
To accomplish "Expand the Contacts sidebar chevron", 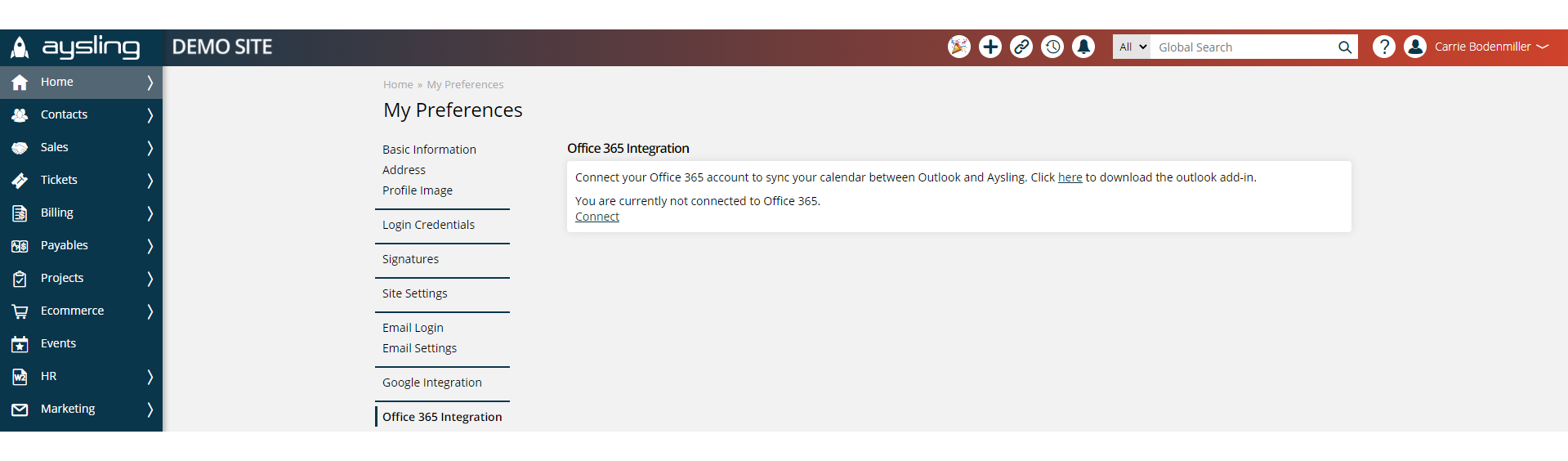I will click(x=150, y=114).
